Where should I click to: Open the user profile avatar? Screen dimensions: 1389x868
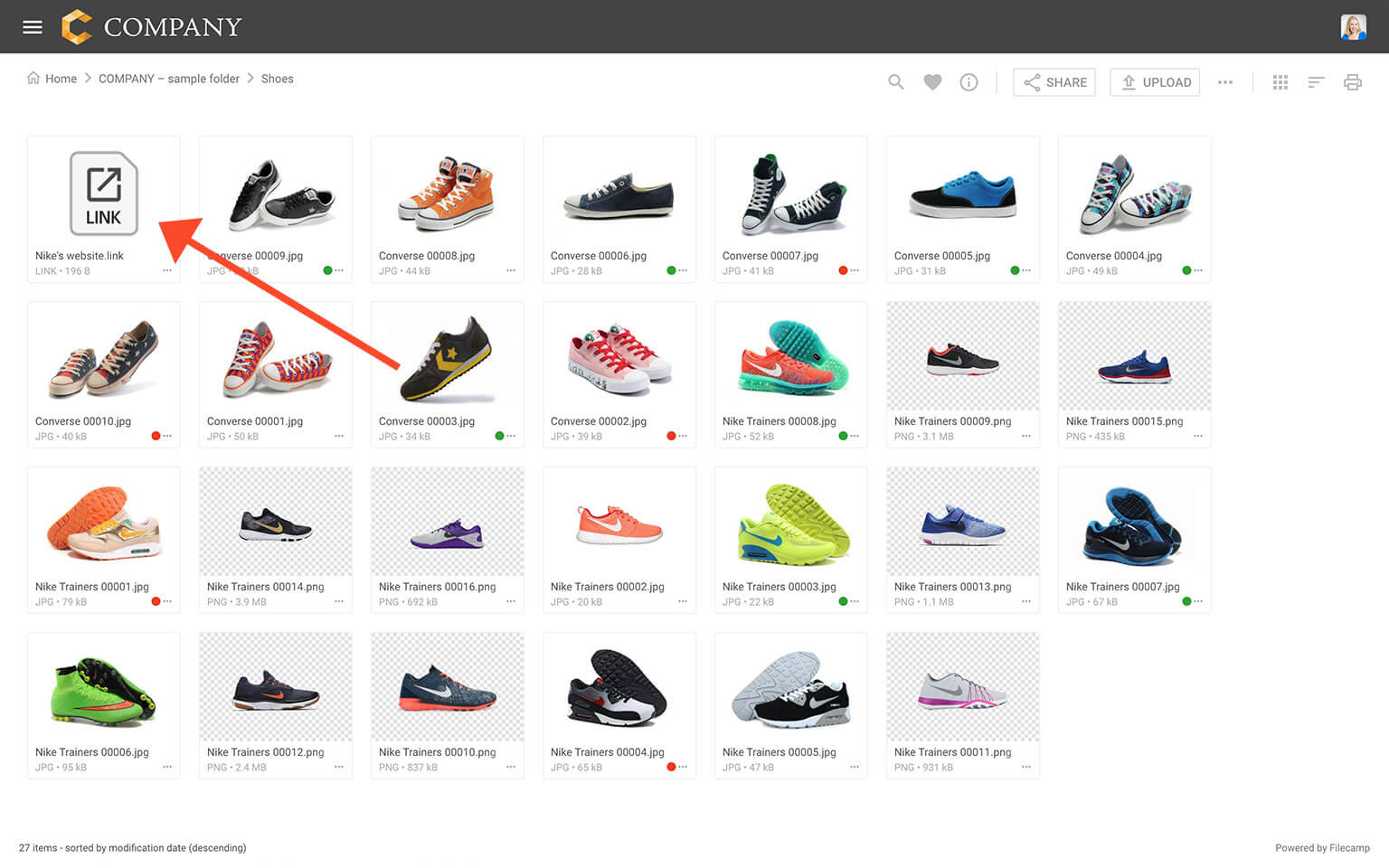click(1353, 27)
